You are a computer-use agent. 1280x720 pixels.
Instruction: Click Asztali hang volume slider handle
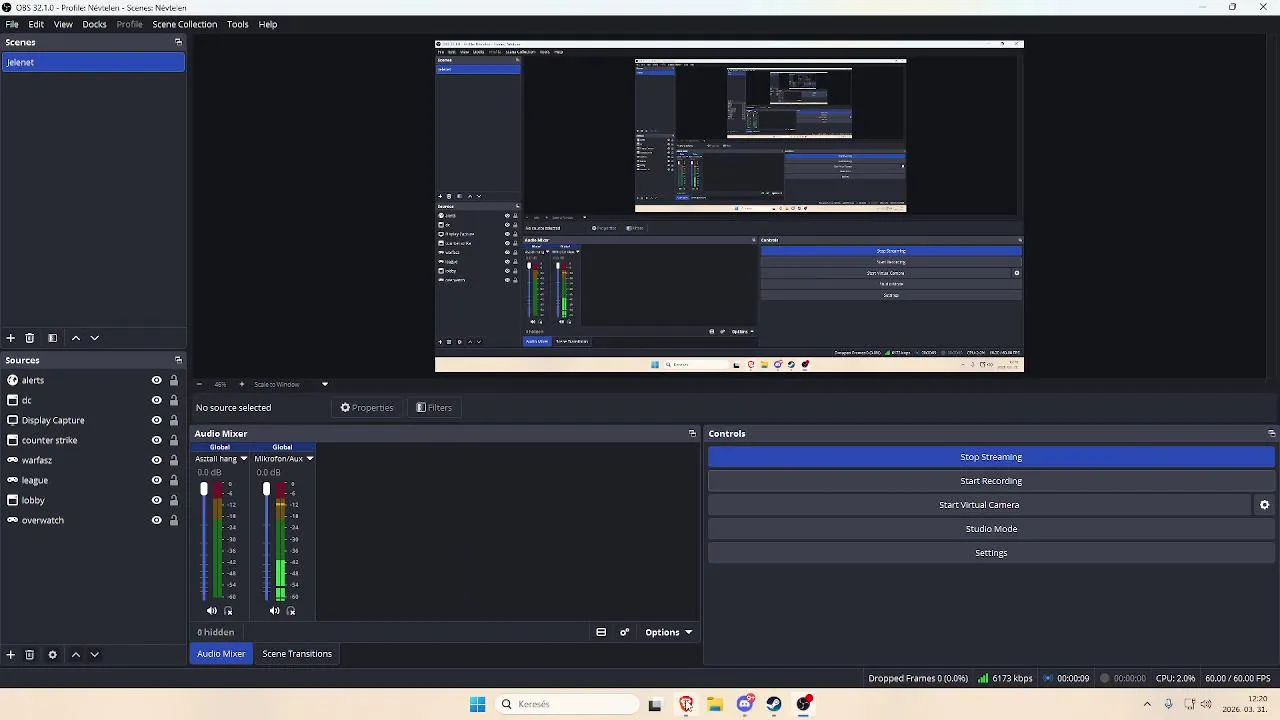[x=204, y=489]
